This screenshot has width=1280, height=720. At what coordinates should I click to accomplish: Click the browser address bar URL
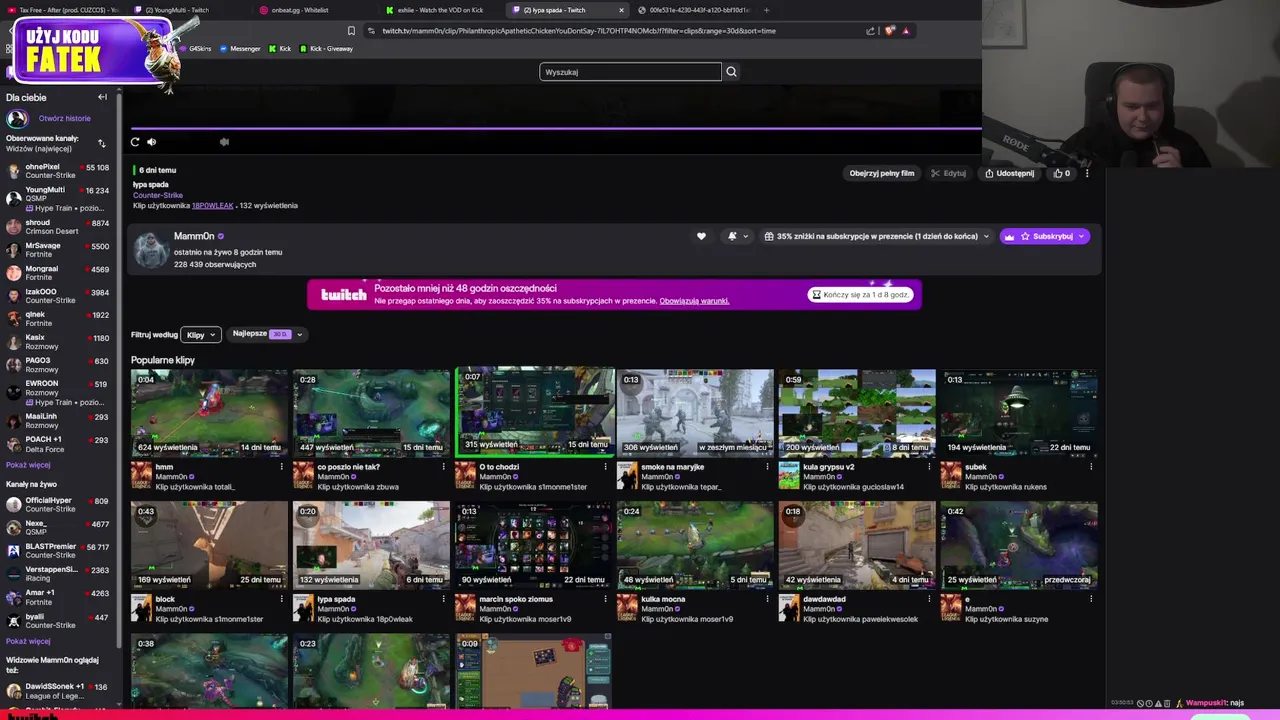pyautogui.click(x=579, y=31)
